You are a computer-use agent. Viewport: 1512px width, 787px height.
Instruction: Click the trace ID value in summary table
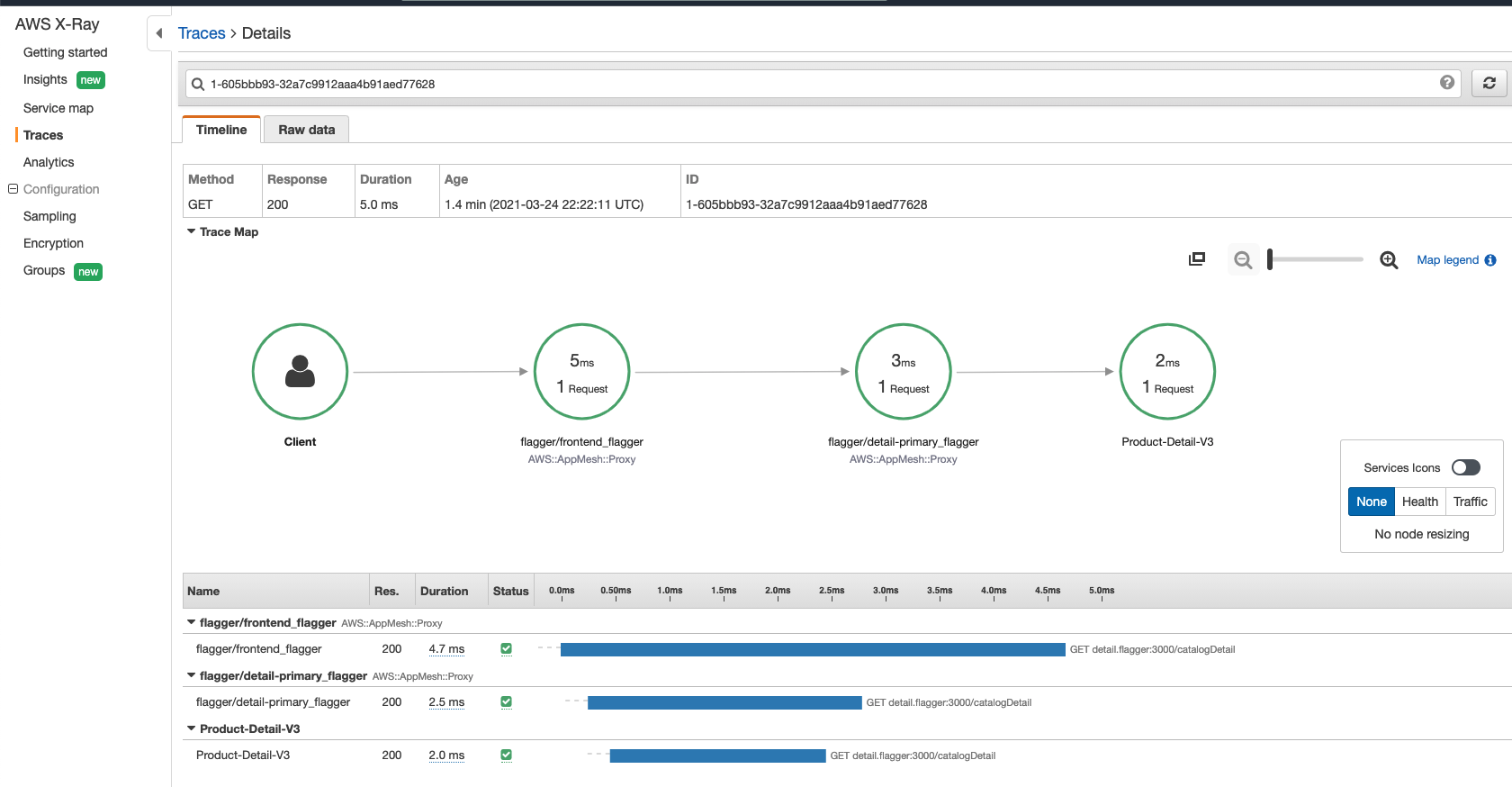pos(806,204)
